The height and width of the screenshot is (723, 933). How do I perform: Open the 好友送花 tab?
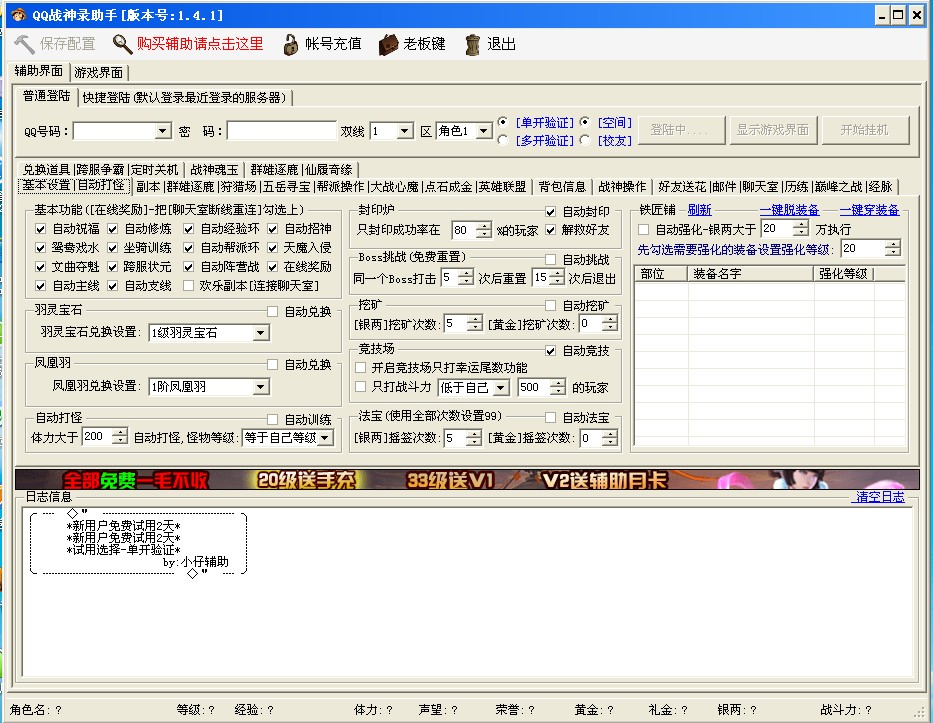tap(681, 187)
